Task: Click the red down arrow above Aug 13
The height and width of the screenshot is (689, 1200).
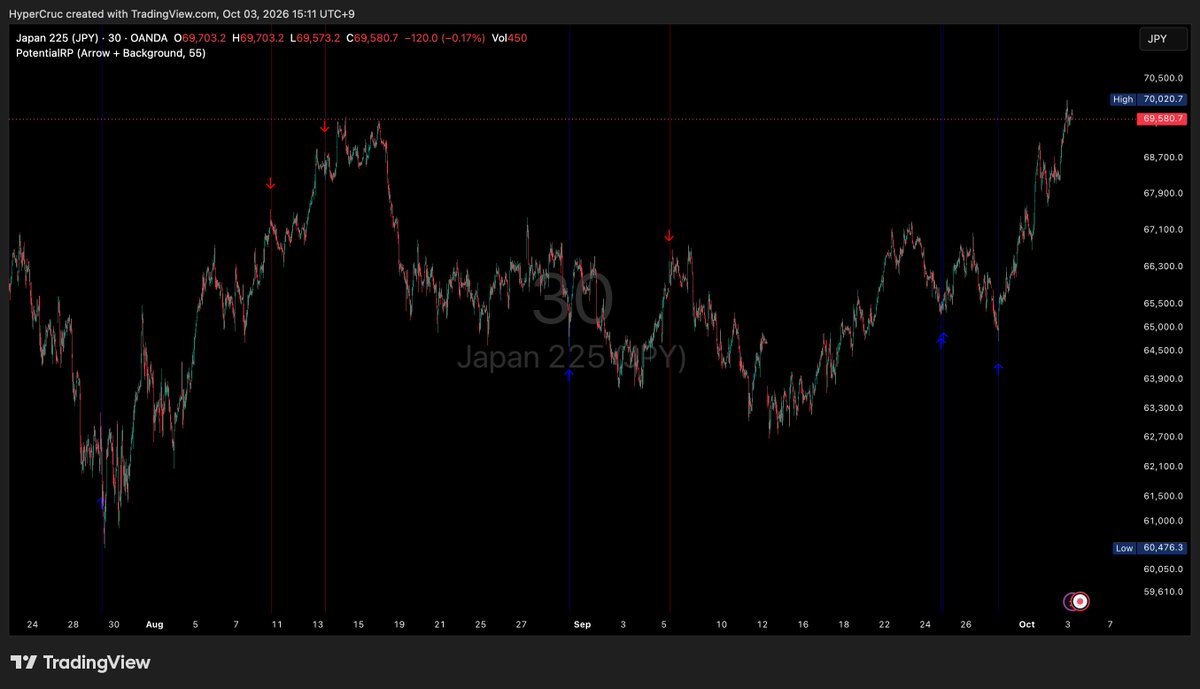Action: [324, 127]
